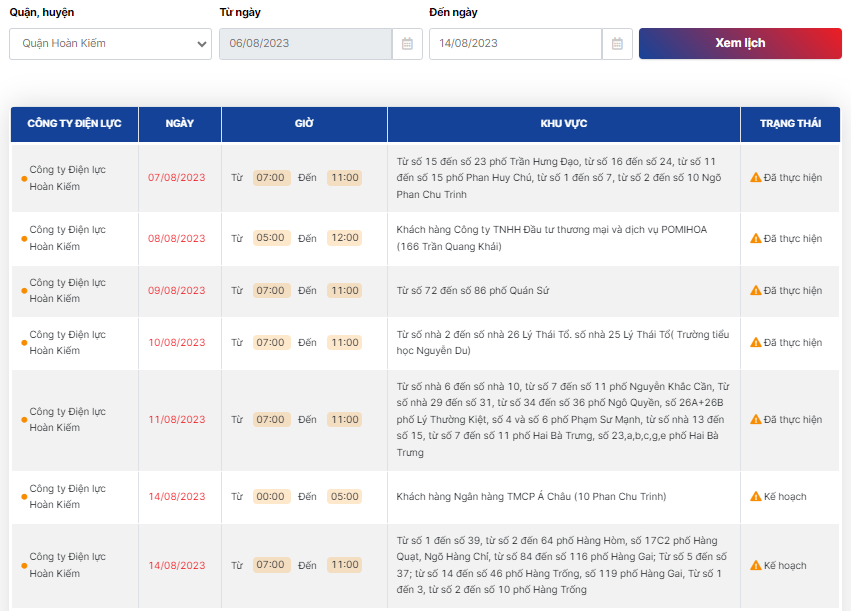851x611 pixels.
Task: Click warning icon for the 08/08/2023 row
Action: point(755,238)
